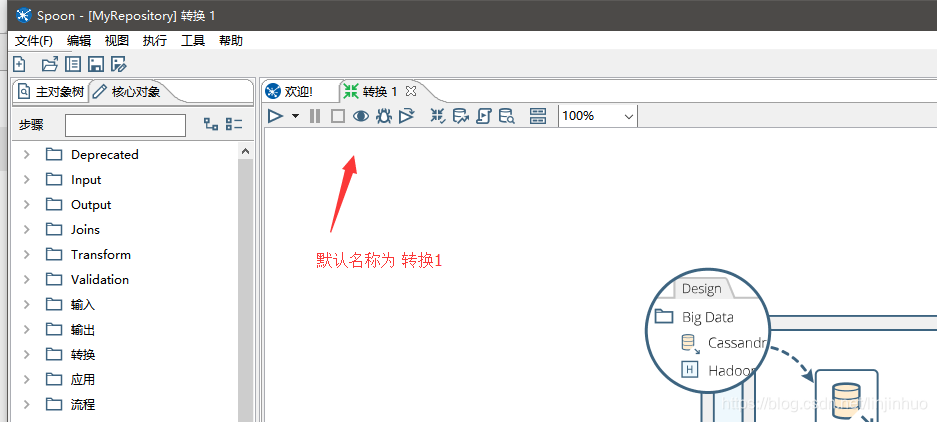Click the 步骤 search input field
This screenshot has height=422, width=937.
(125, 125)
